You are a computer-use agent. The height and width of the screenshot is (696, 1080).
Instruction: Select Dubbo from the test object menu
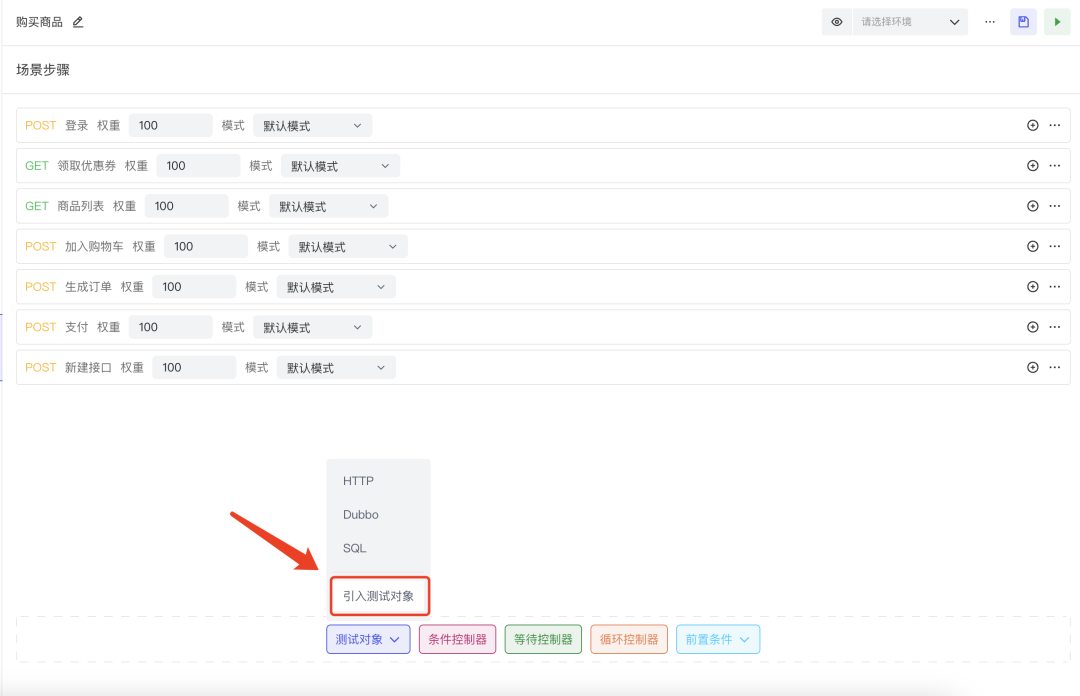pos(378,515)
